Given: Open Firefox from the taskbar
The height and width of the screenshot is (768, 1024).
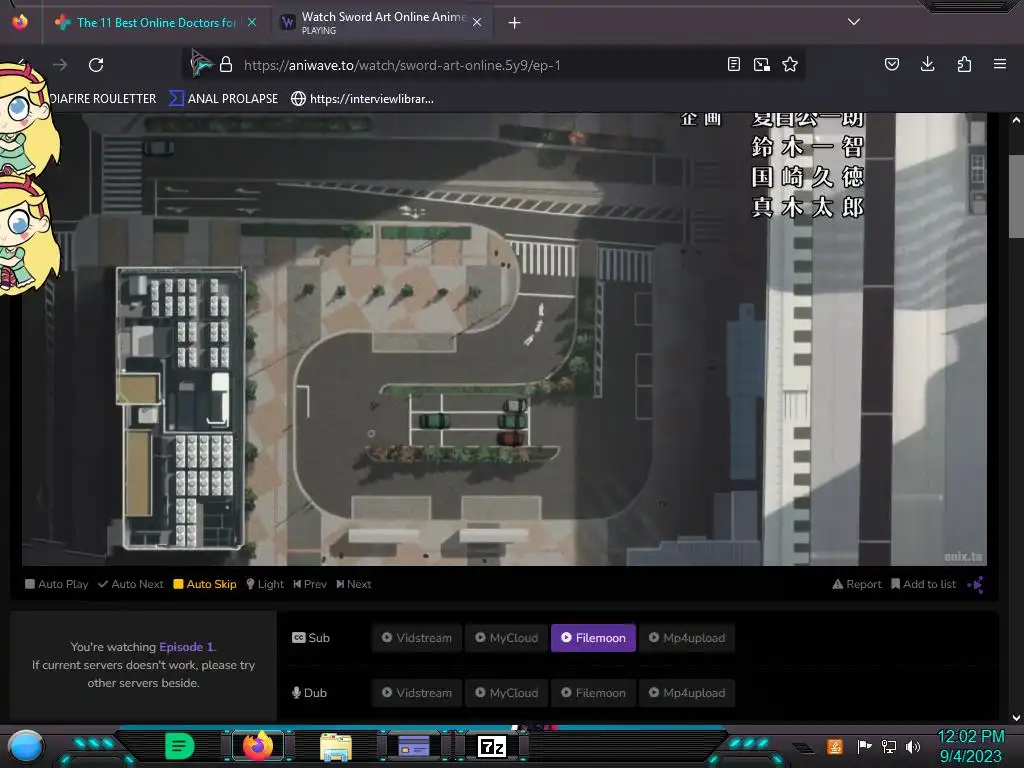Looking at the screenshot, I should coord(258,746).
